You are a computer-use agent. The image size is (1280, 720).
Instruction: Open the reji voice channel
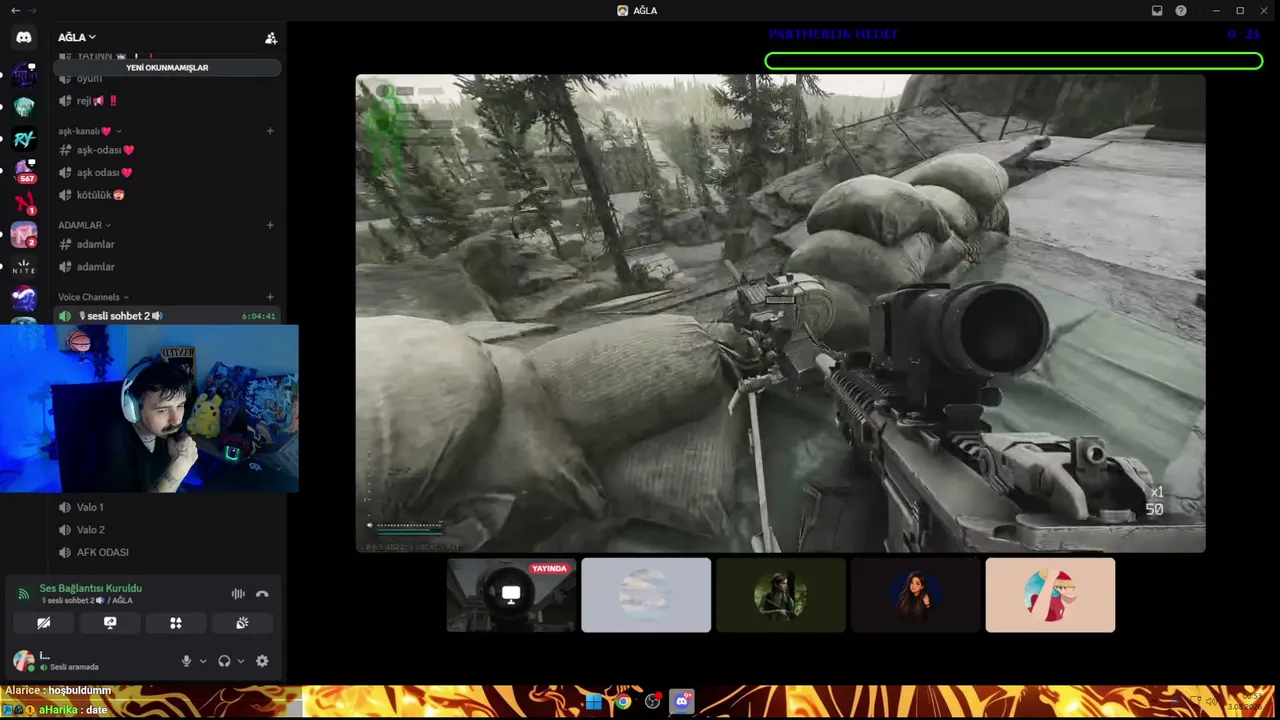167,101
